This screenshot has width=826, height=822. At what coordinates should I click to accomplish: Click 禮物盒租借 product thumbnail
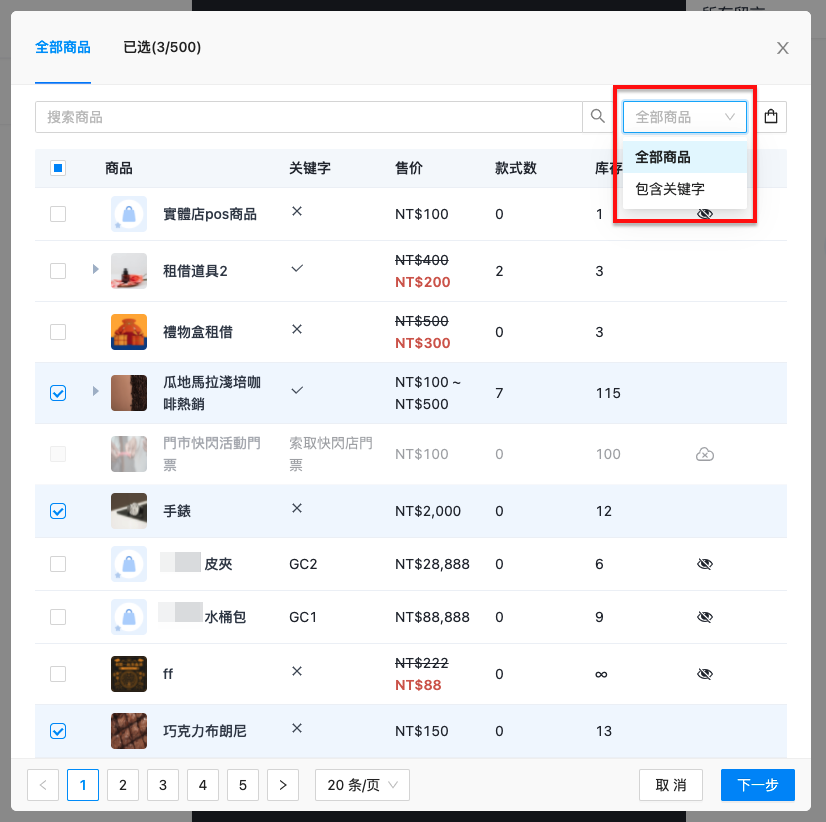[x=129, y=332]
